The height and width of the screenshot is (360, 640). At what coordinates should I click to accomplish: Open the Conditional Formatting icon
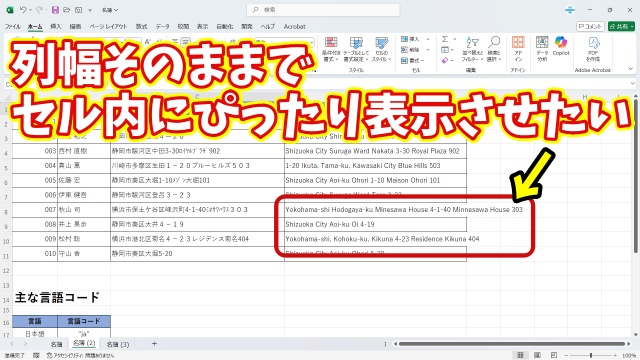pos(331,42)
